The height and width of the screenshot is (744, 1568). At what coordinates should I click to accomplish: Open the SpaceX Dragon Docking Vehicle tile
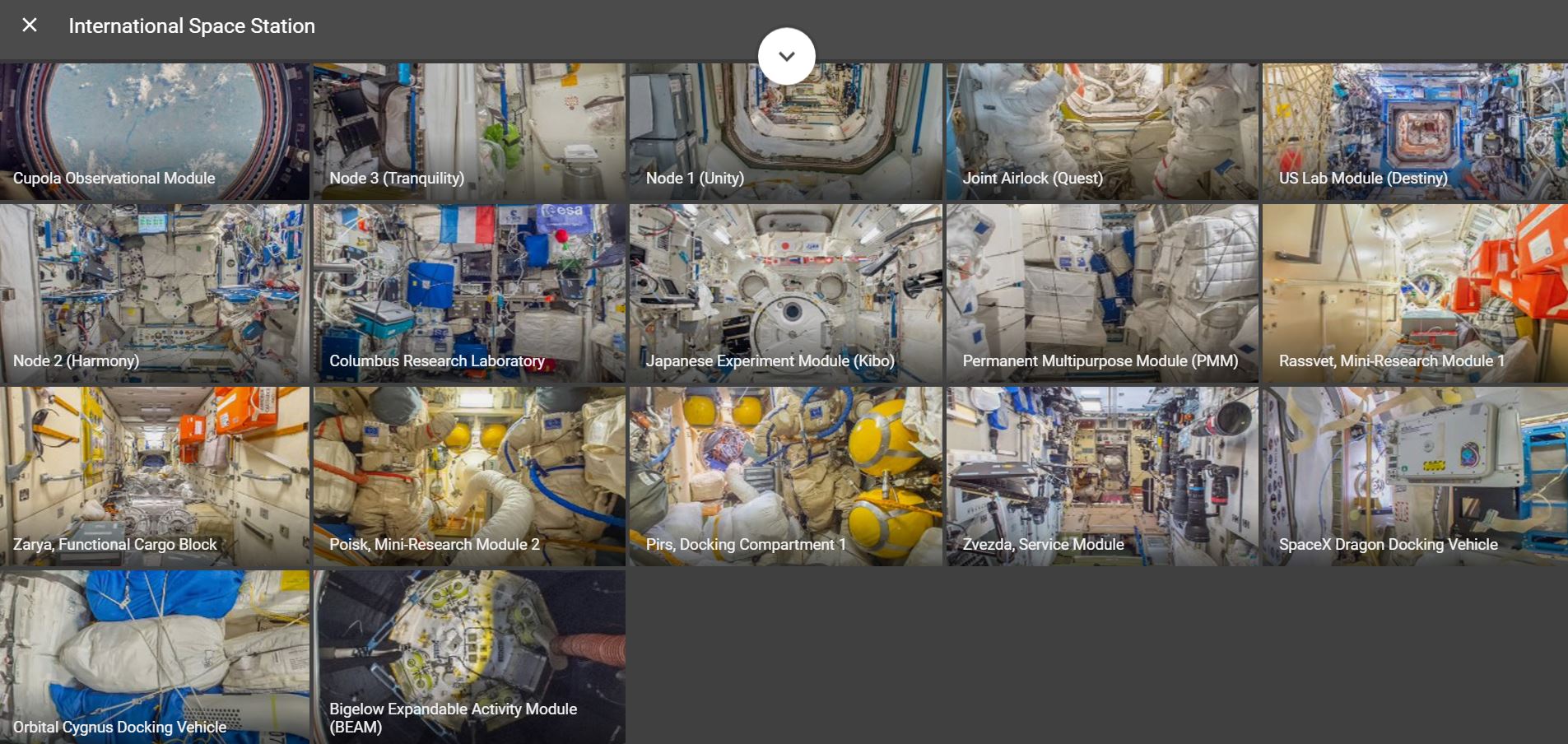point(1414,476)
